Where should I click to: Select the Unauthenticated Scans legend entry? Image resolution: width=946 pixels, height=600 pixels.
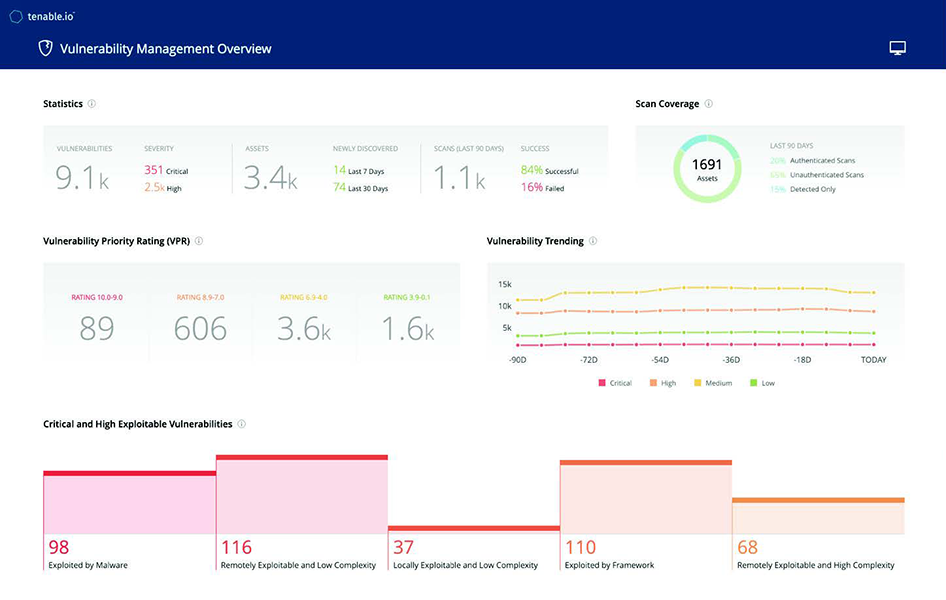816,175
